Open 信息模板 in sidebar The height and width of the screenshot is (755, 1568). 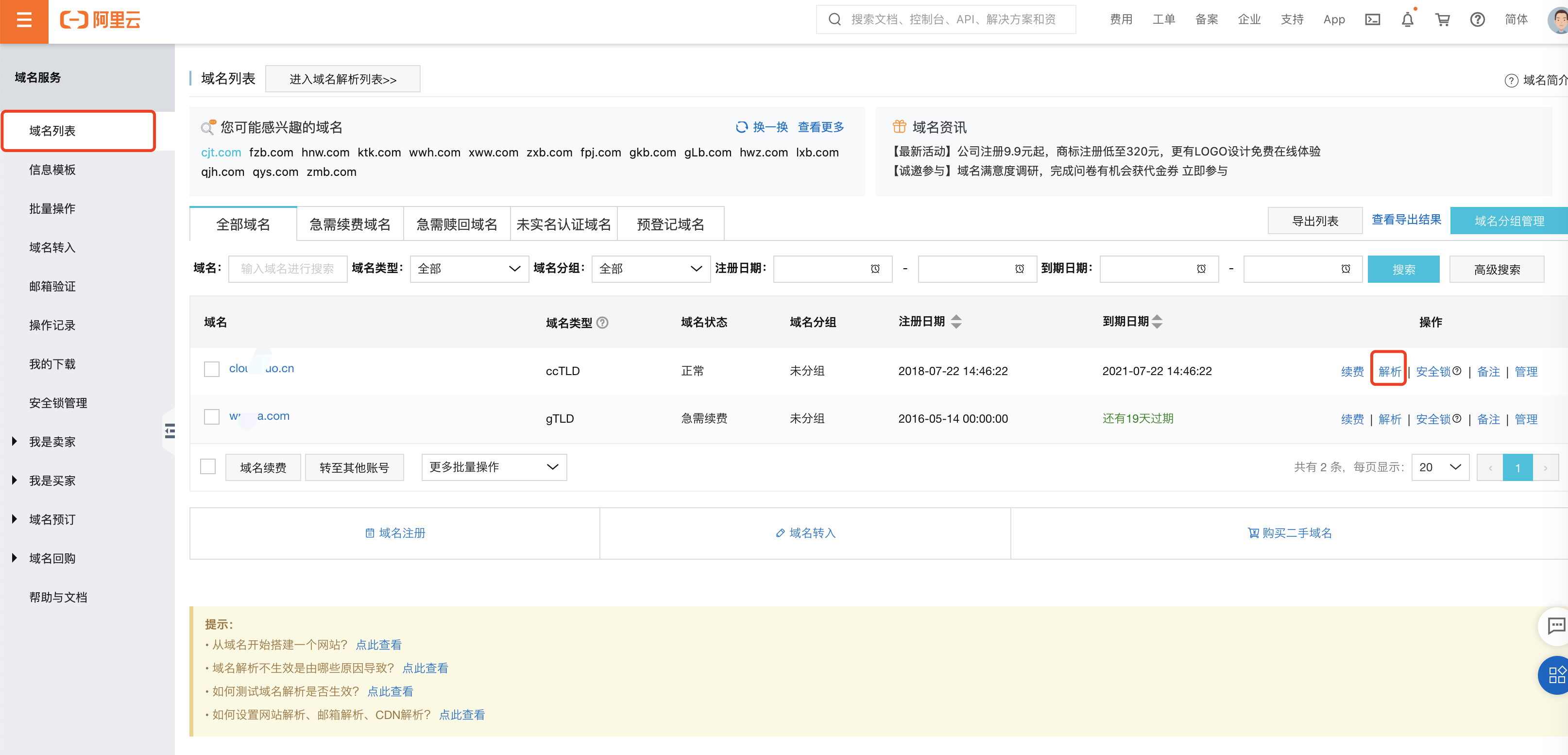click(52, 170)
